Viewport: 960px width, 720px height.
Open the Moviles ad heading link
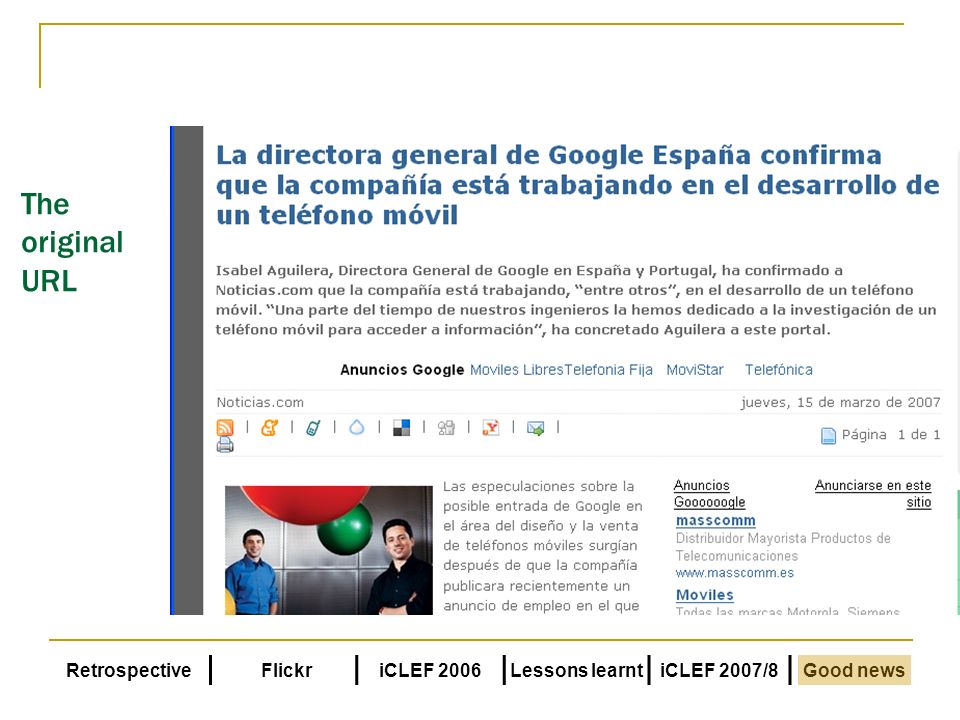[x=705, y=594]
